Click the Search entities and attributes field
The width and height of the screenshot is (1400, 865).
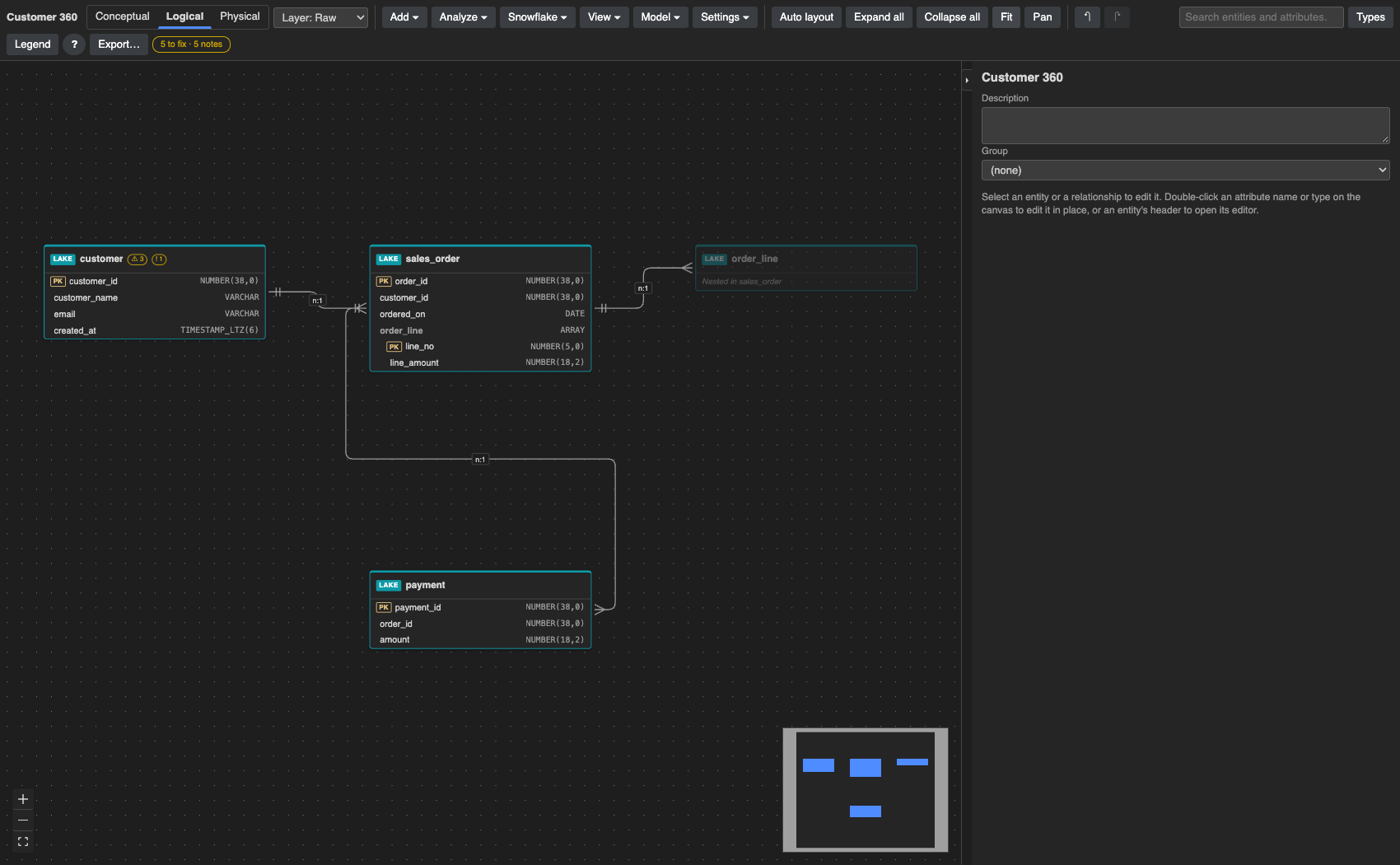pyautogui.click(x=1261, y=16)
